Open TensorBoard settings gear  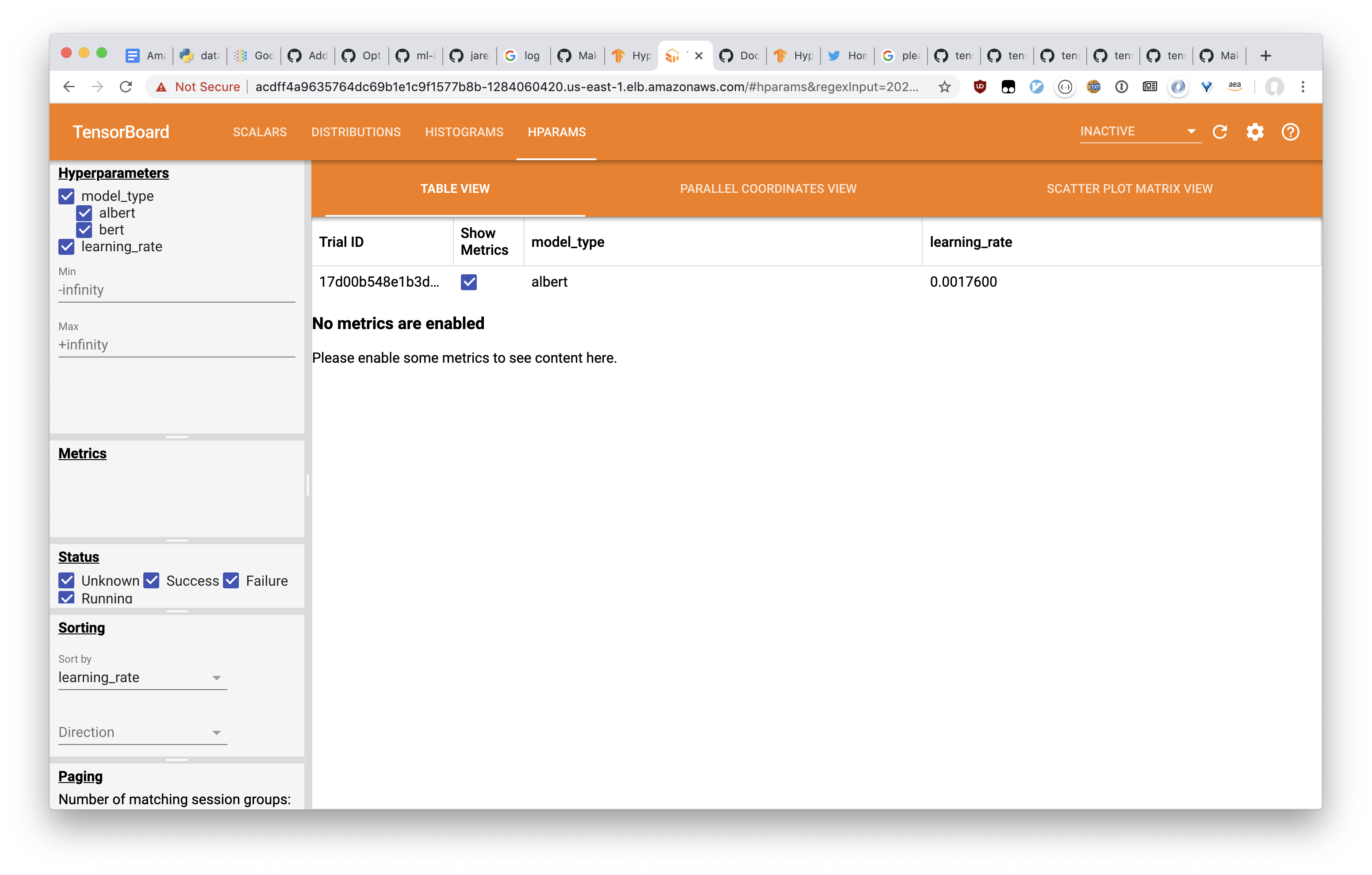[1255, 132]
